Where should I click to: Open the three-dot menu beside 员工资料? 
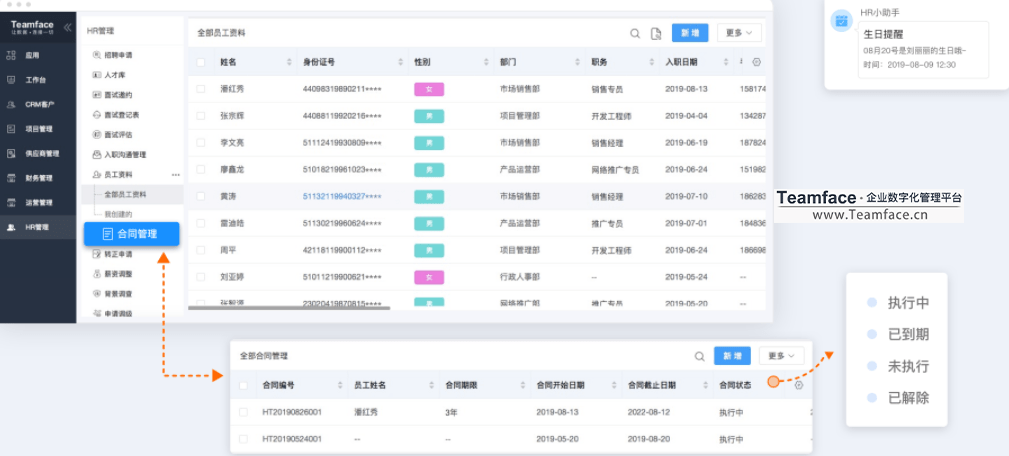176,174
